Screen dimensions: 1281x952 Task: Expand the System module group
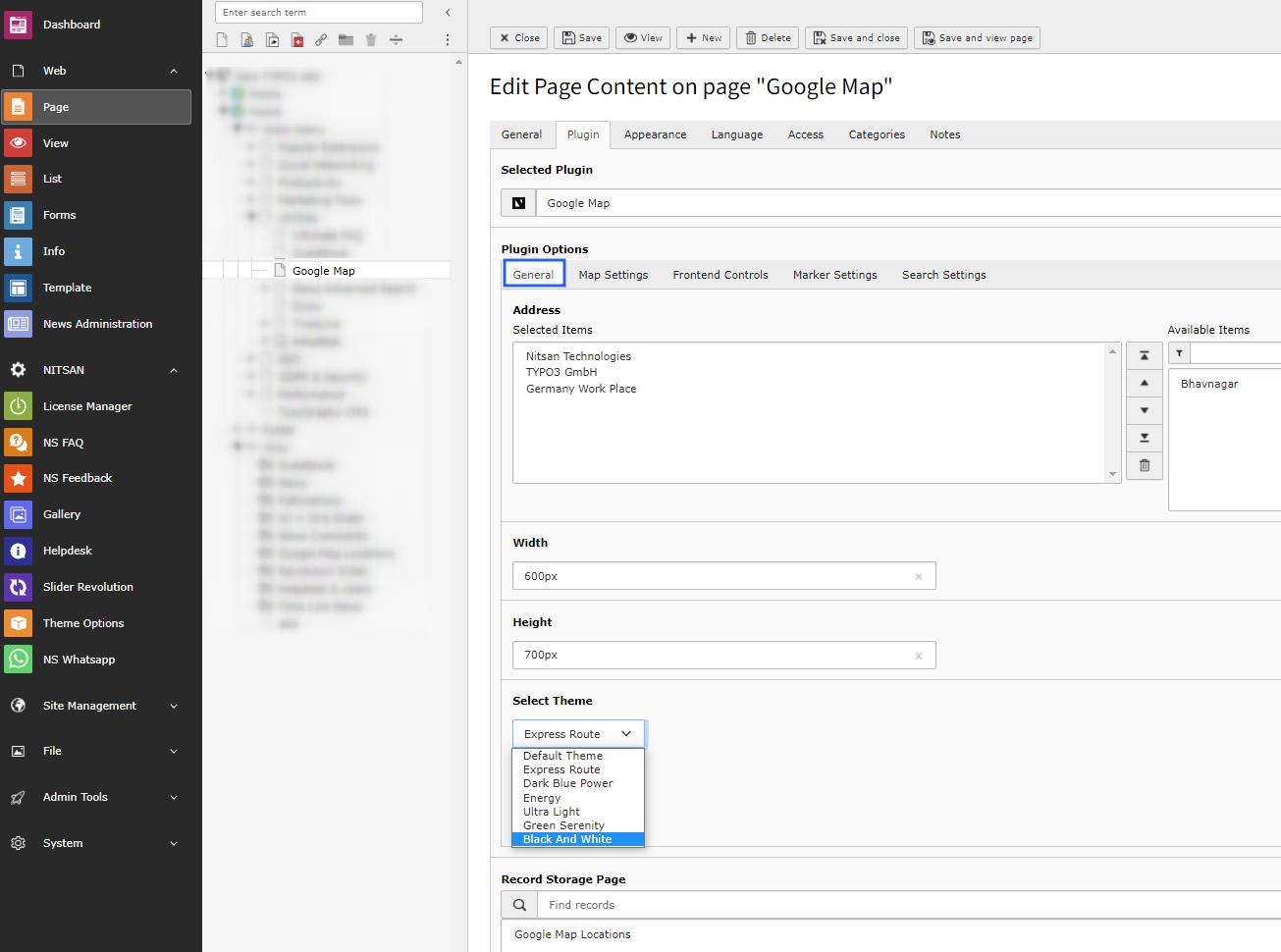174,843
